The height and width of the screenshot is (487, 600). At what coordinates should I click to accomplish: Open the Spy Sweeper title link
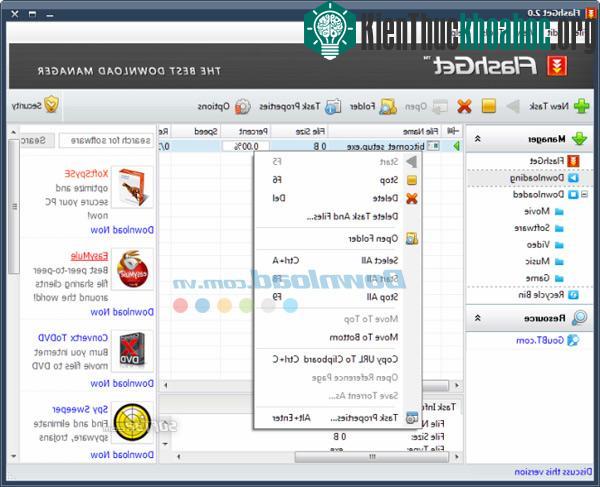(80, 409)
